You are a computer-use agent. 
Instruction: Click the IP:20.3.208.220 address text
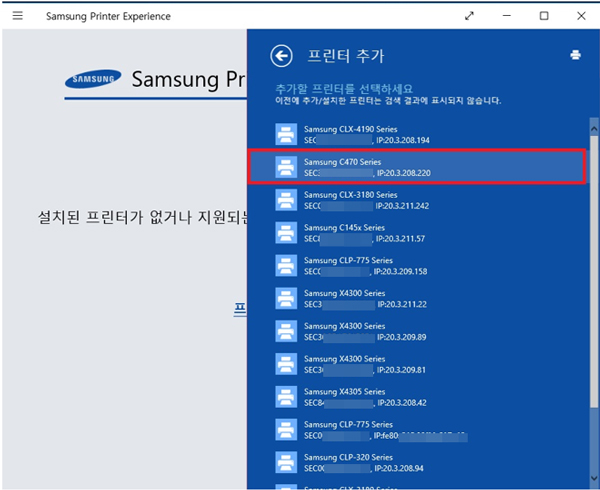pos(404,173)
